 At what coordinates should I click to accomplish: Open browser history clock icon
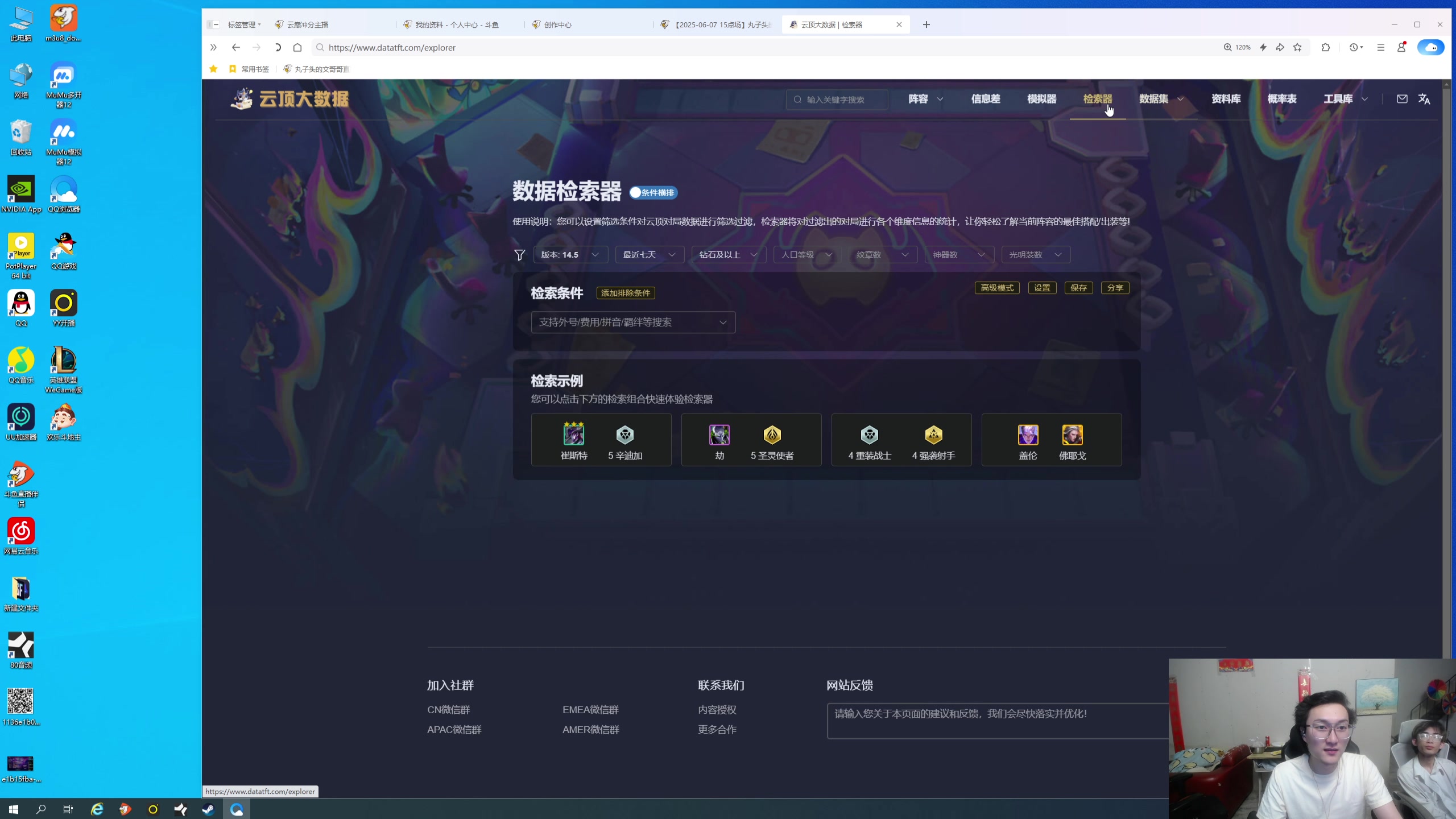tap(1354, 48)
